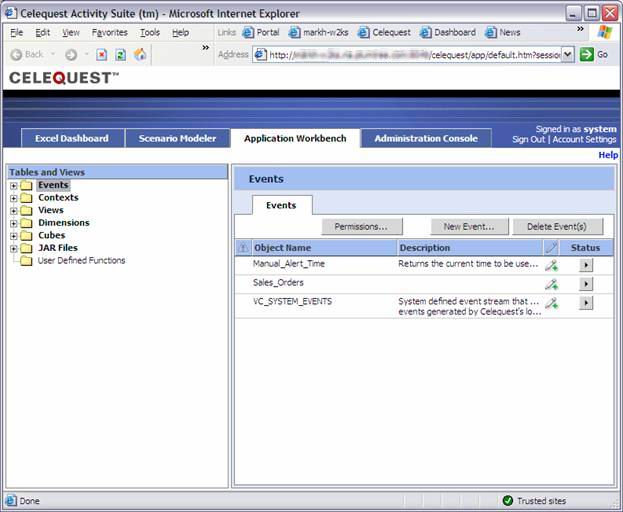Click the New Event... button
623x512 pixels.
(x=469, y=226)
